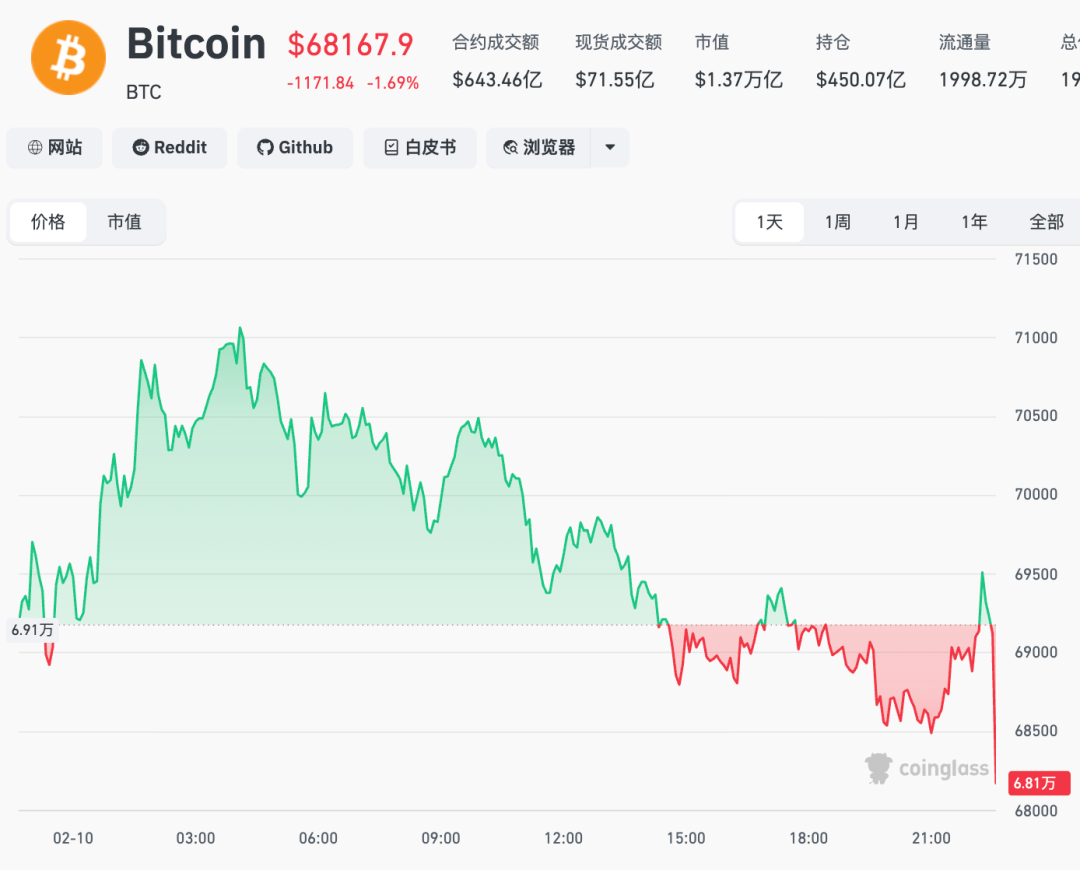
Task: Click the coinglass watermark logo
Action: click(879, 768)
